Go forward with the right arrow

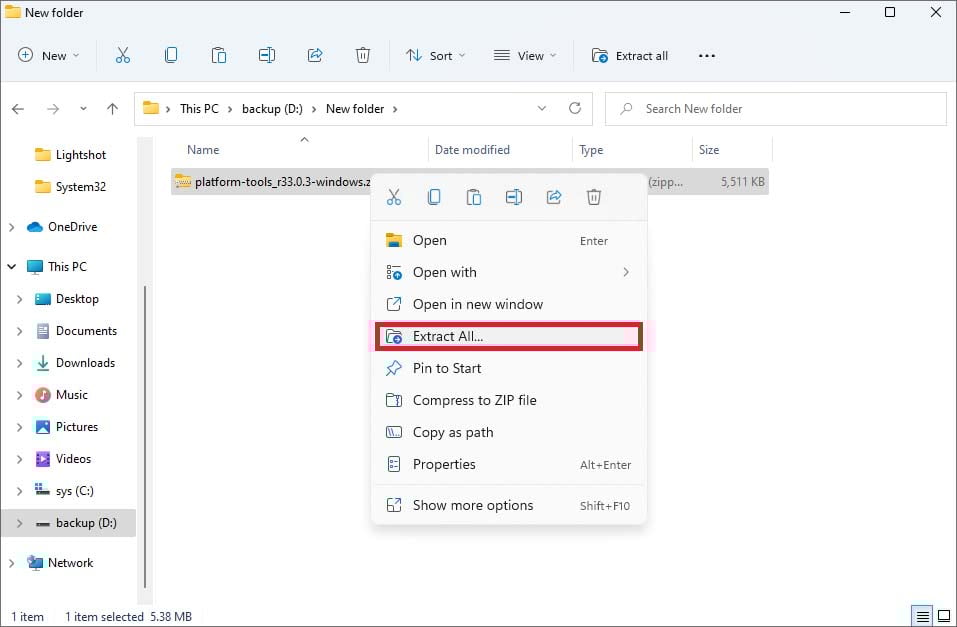pos(53,109)
